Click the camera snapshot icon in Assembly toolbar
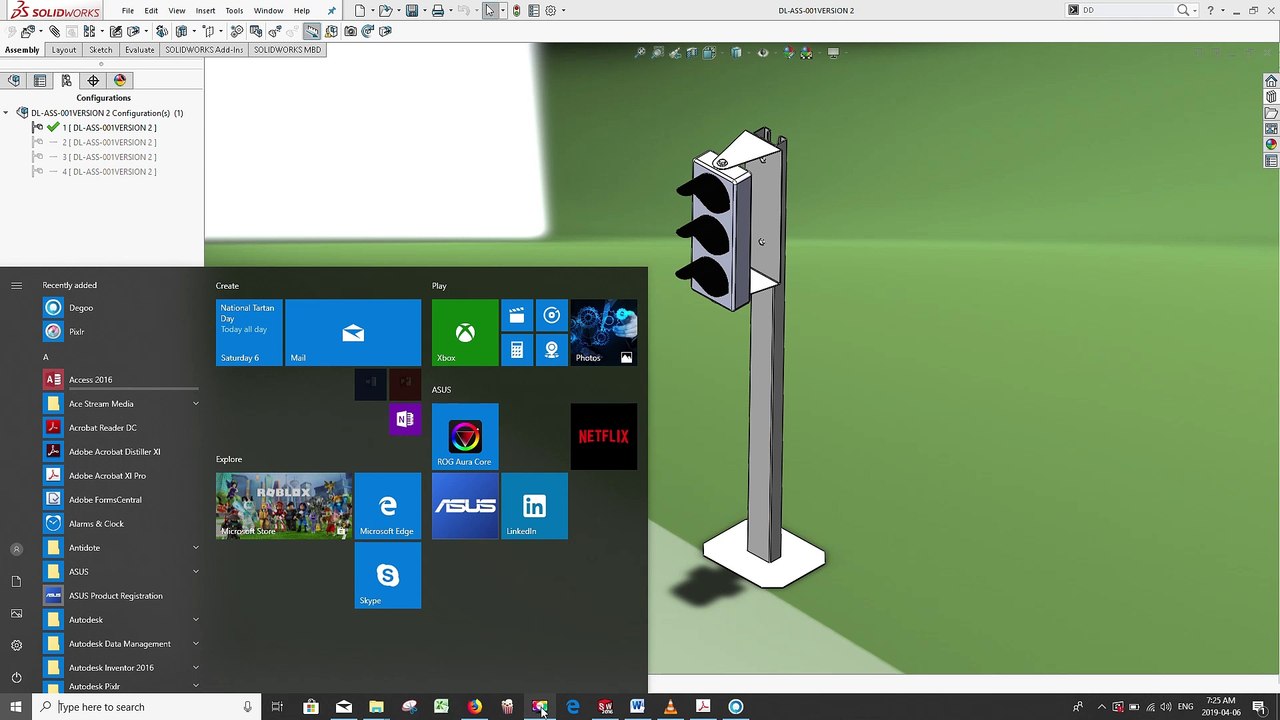Image resolution: width=1280 pixels, height=720 pixels. click(350, 31)
